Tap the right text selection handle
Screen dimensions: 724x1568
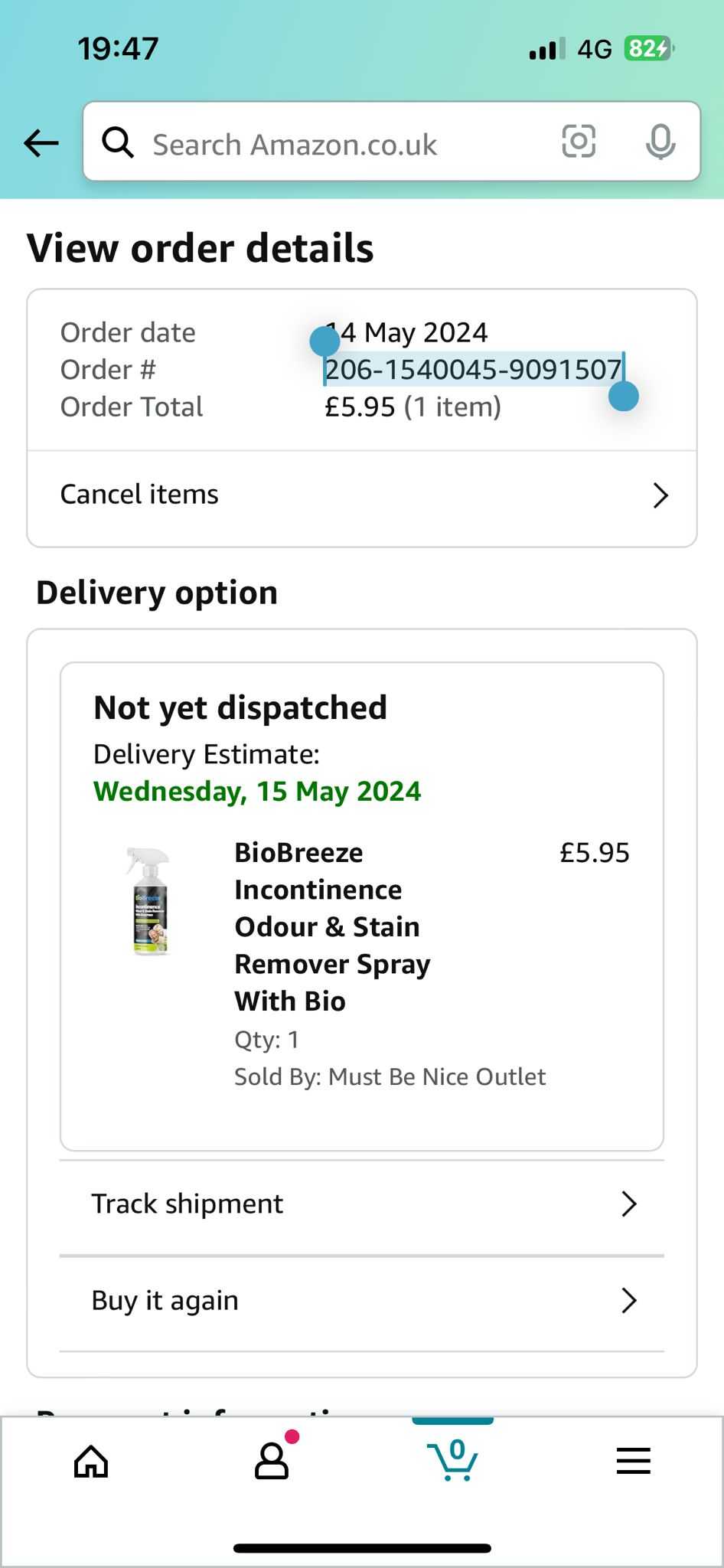pyautogui.click(x=624, y=396)
